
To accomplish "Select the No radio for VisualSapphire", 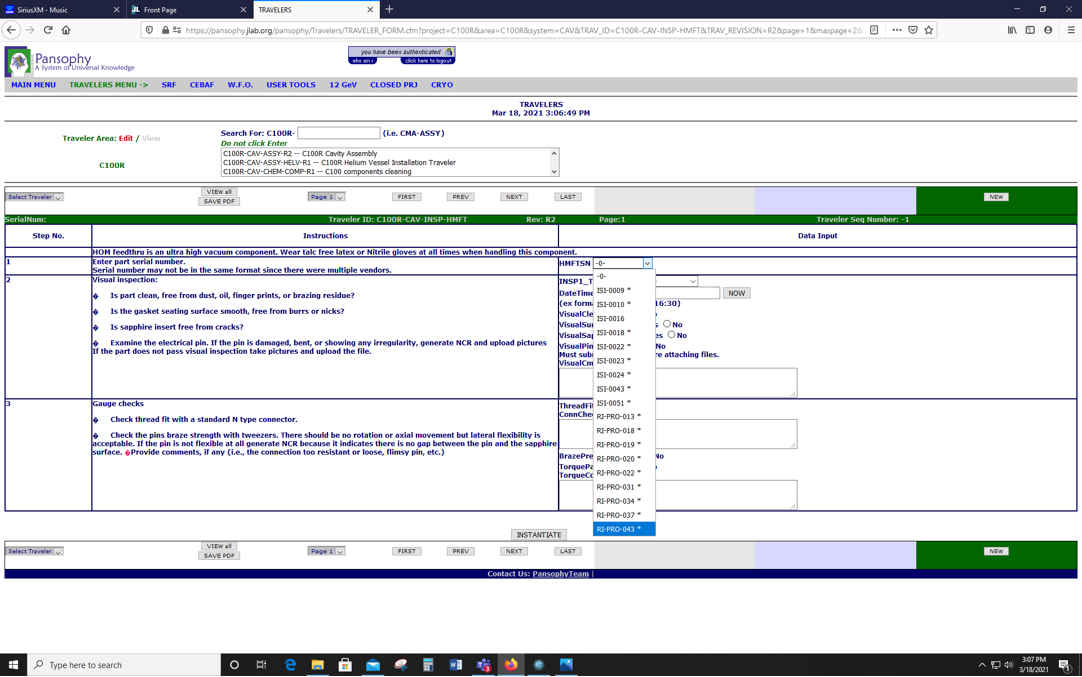I will pyautogui.click(x=671, y=335).
